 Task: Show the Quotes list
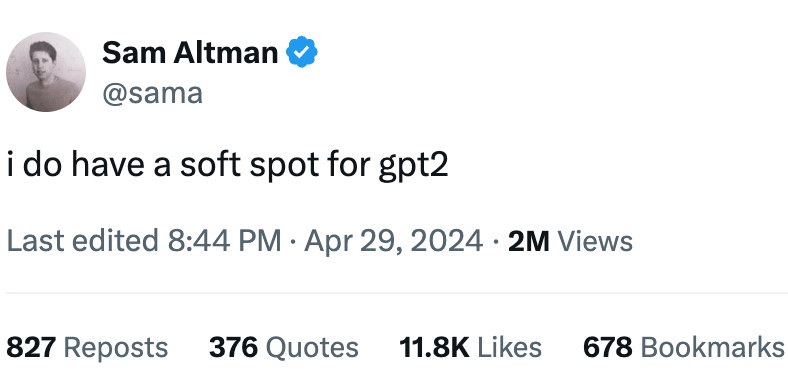pyautogui.click(x=312, y=348)
